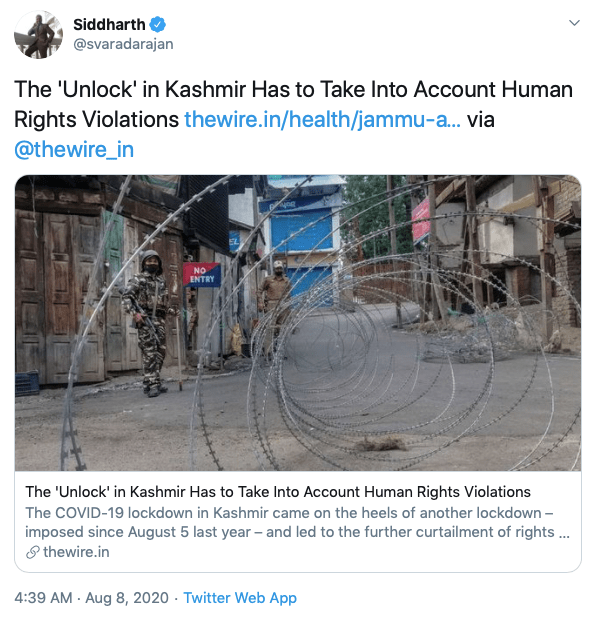The height and width of the screenshot is (618, 590).
Task: Click the blue verified badge beside Siddharth
Action: point(158,24)
